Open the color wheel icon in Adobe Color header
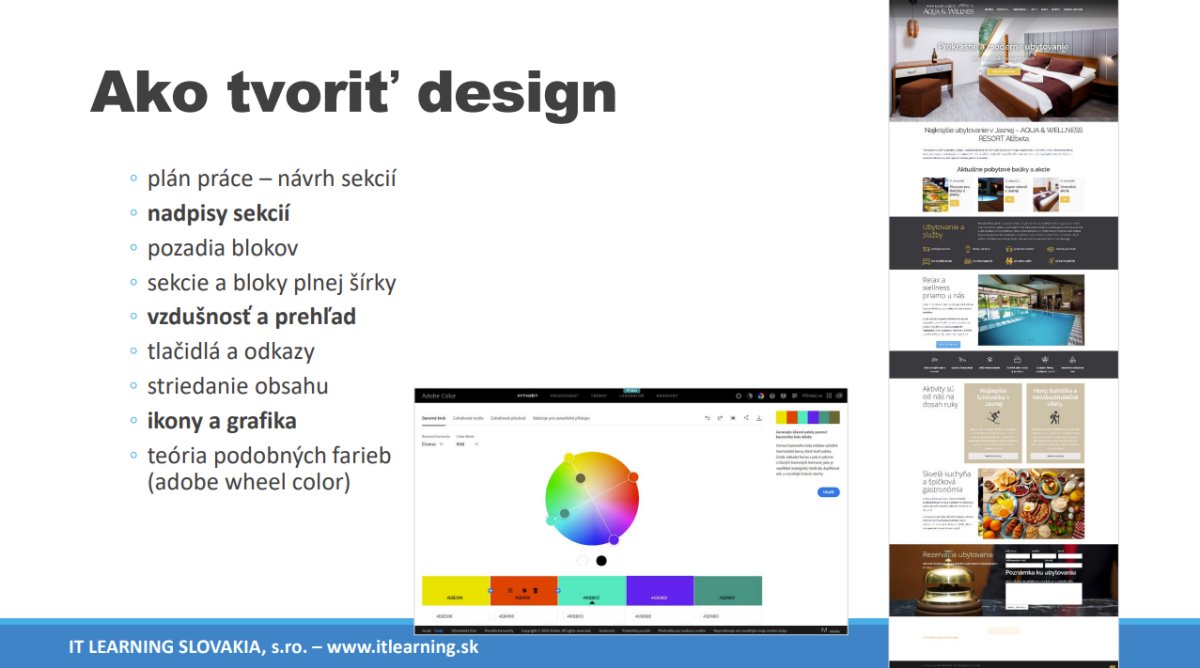This screenshot has width=1200, height=668. [x=761, y=396]
